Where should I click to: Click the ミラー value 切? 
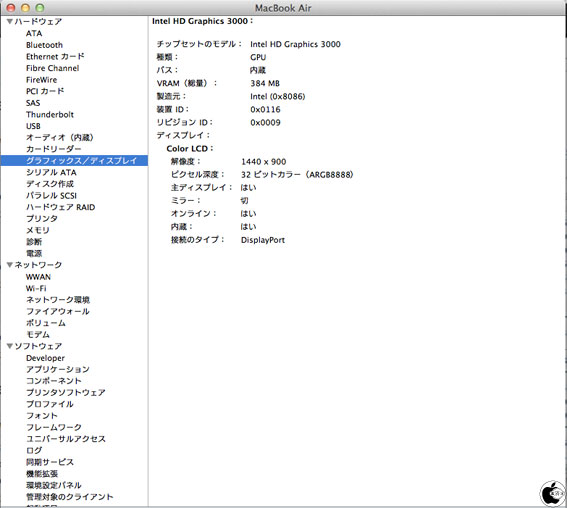[x=244, y=201]
